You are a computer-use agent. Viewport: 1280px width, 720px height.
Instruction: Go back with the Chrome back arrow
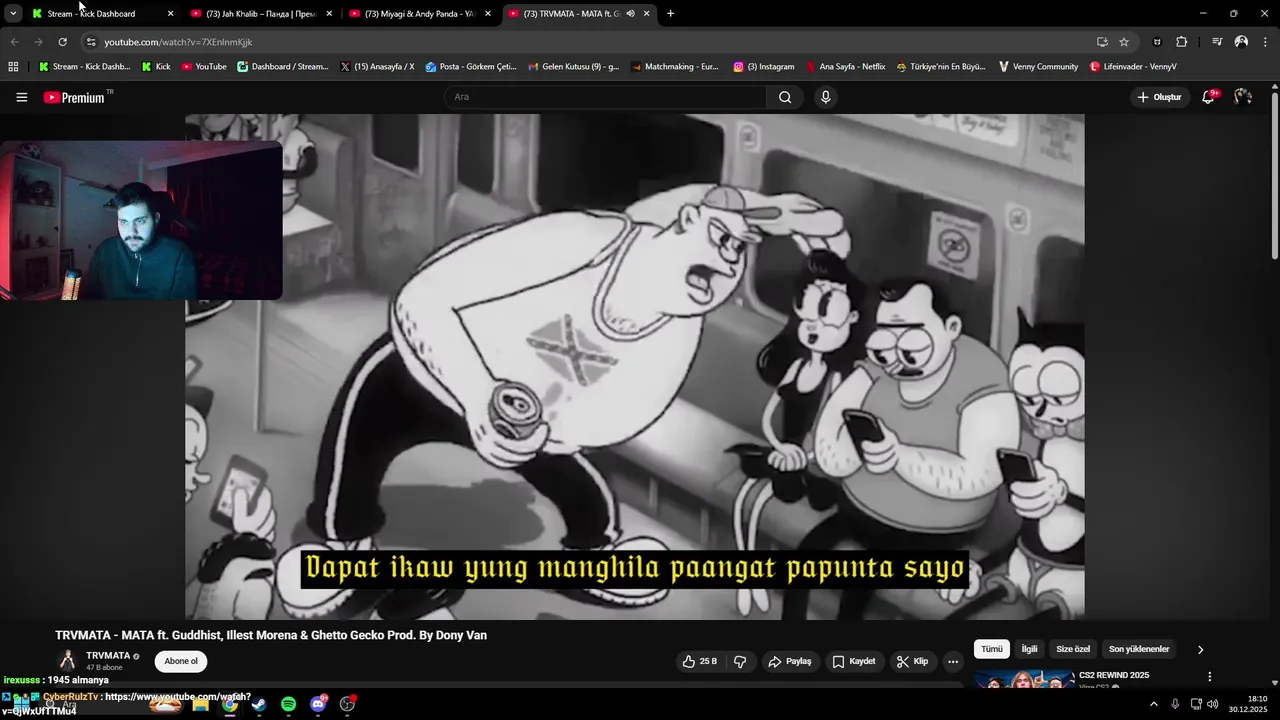tap(14, 42)
